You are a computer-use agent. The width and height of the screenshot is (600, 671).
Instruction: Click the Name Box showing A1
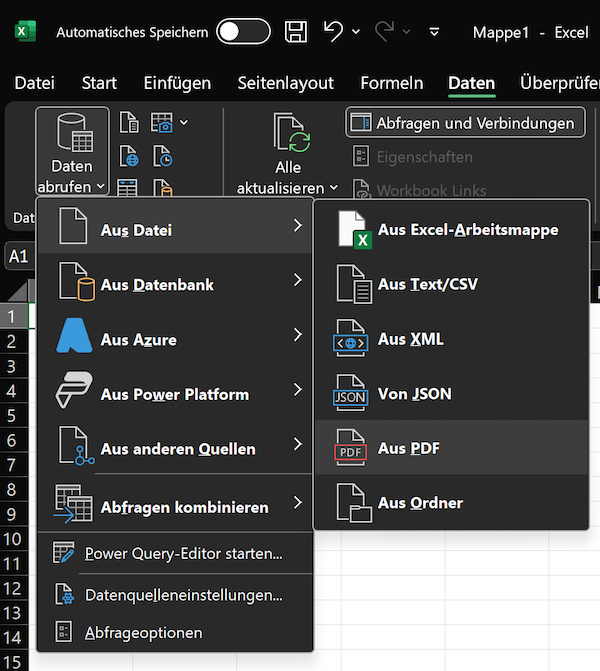click(x=19, y=256)
